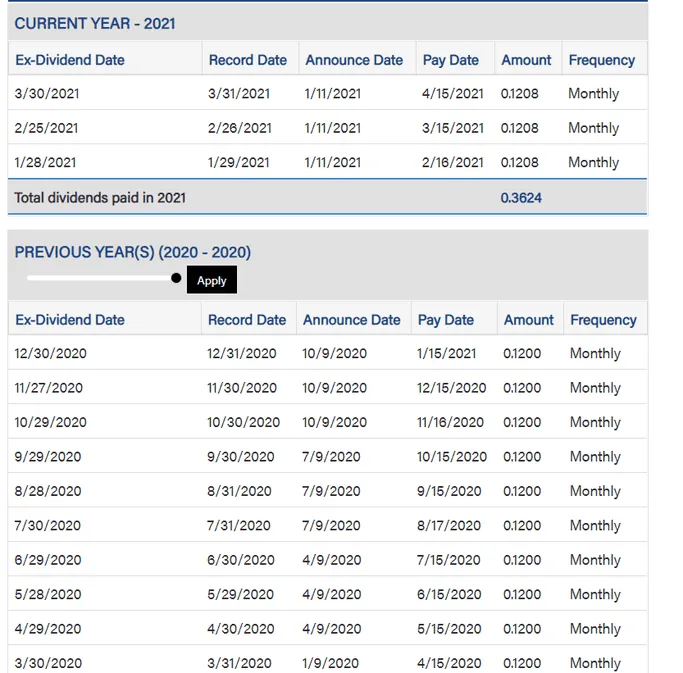Select the 12/30/2020 ex-dividend row
This screenshot has width=683, height=673.
(x=328, y=353)
